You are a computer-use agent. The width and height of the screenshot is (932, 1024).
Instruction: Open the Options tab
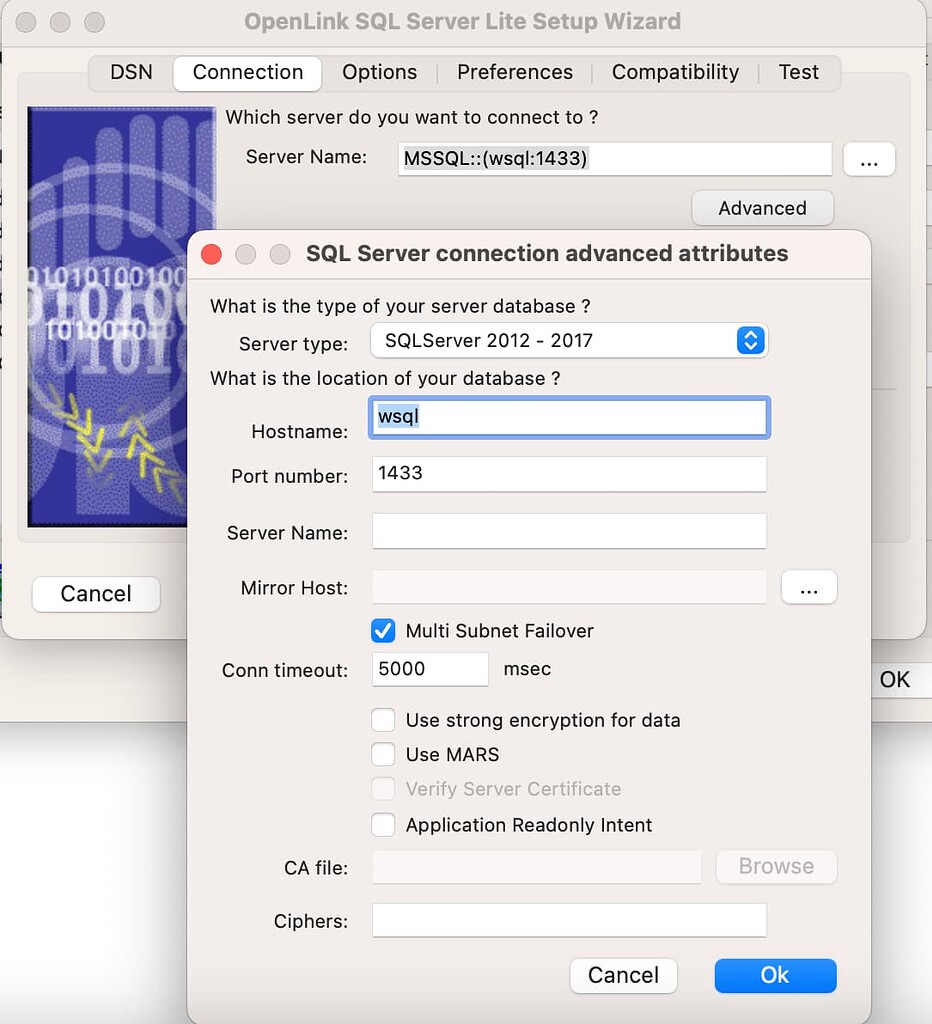[379, 72]
